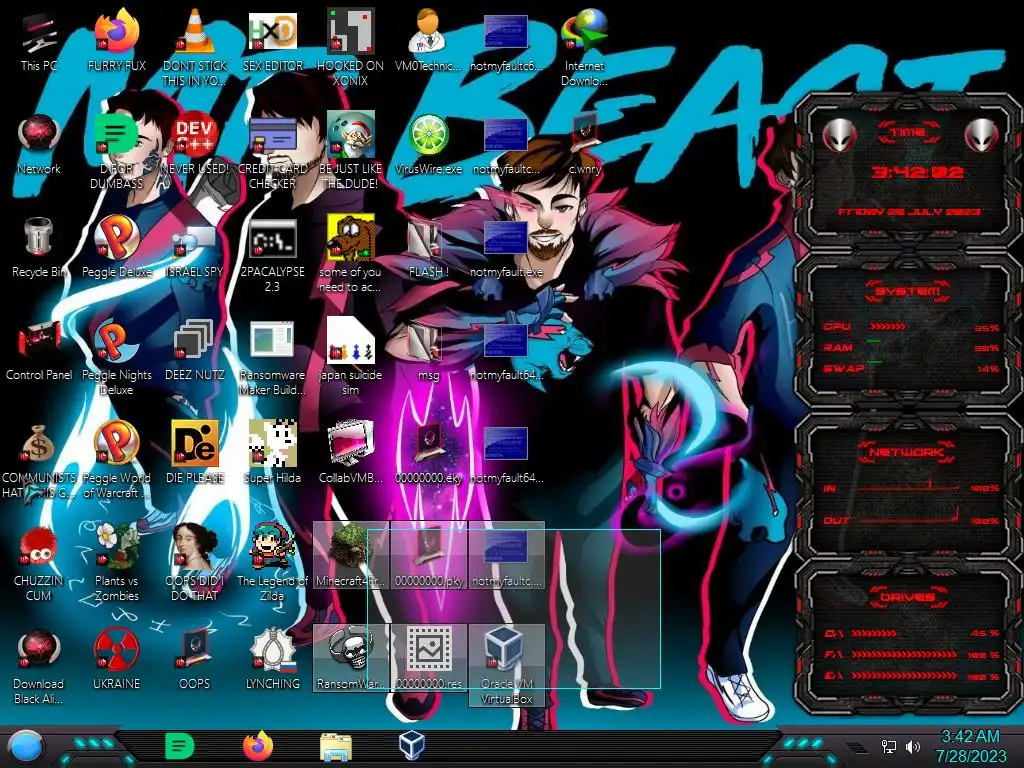1024x768 pixels.
Task: Click the volume speaker tray icon
Action: [x=912, y=746]
